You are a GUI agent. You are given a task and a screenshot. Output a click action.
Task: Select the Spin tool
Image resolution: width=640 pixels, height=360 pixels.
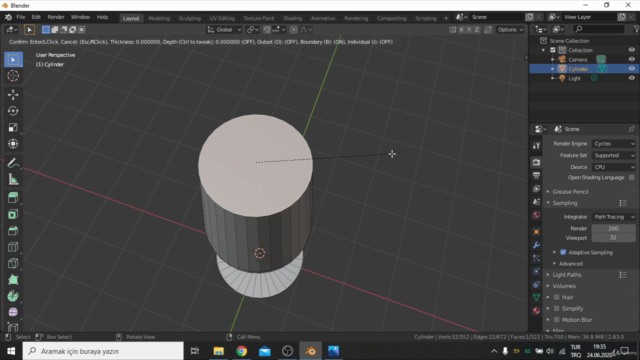(x=13, y=296)
